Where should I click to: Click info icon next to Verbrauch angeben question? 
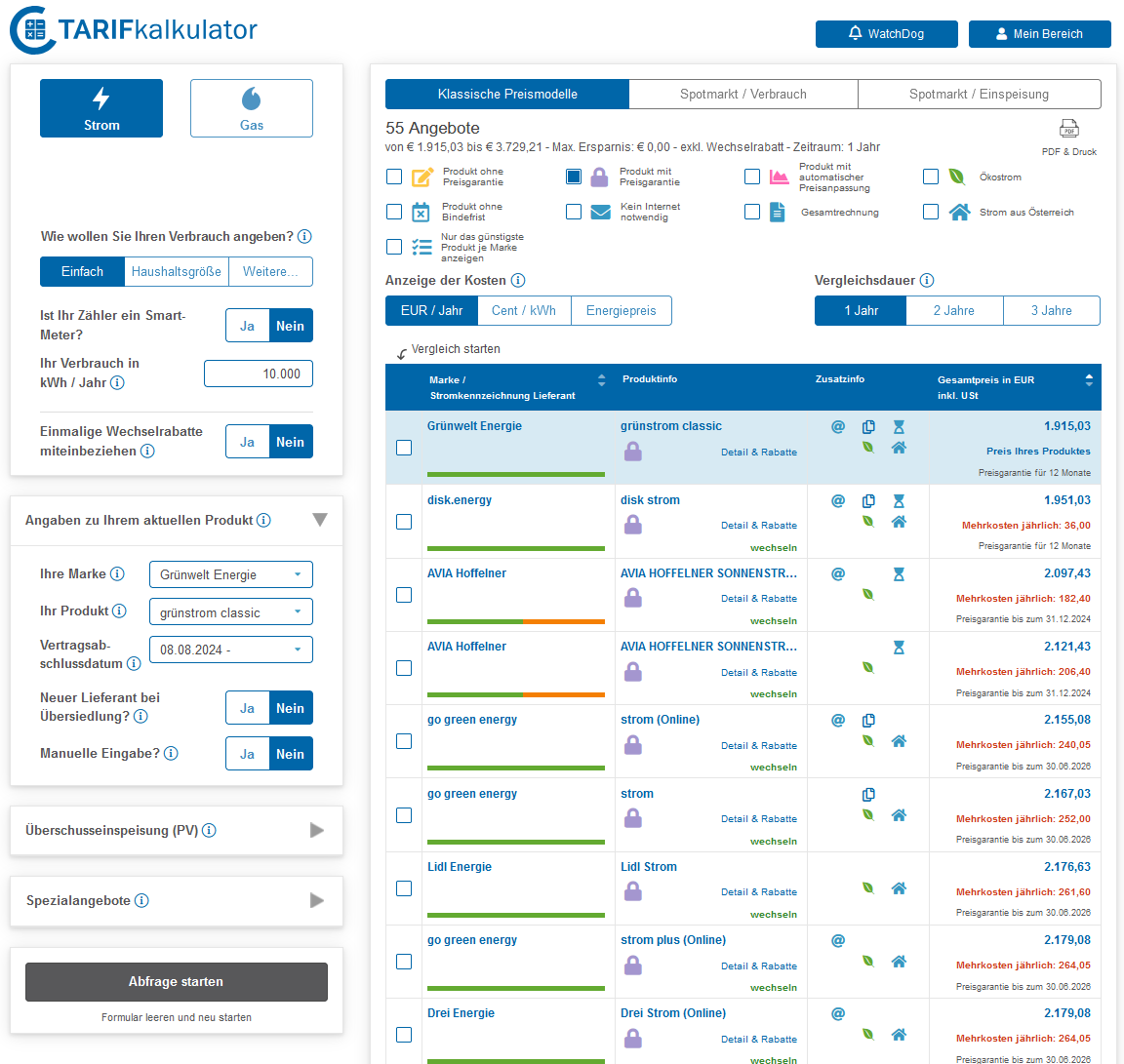click(304, 236)
